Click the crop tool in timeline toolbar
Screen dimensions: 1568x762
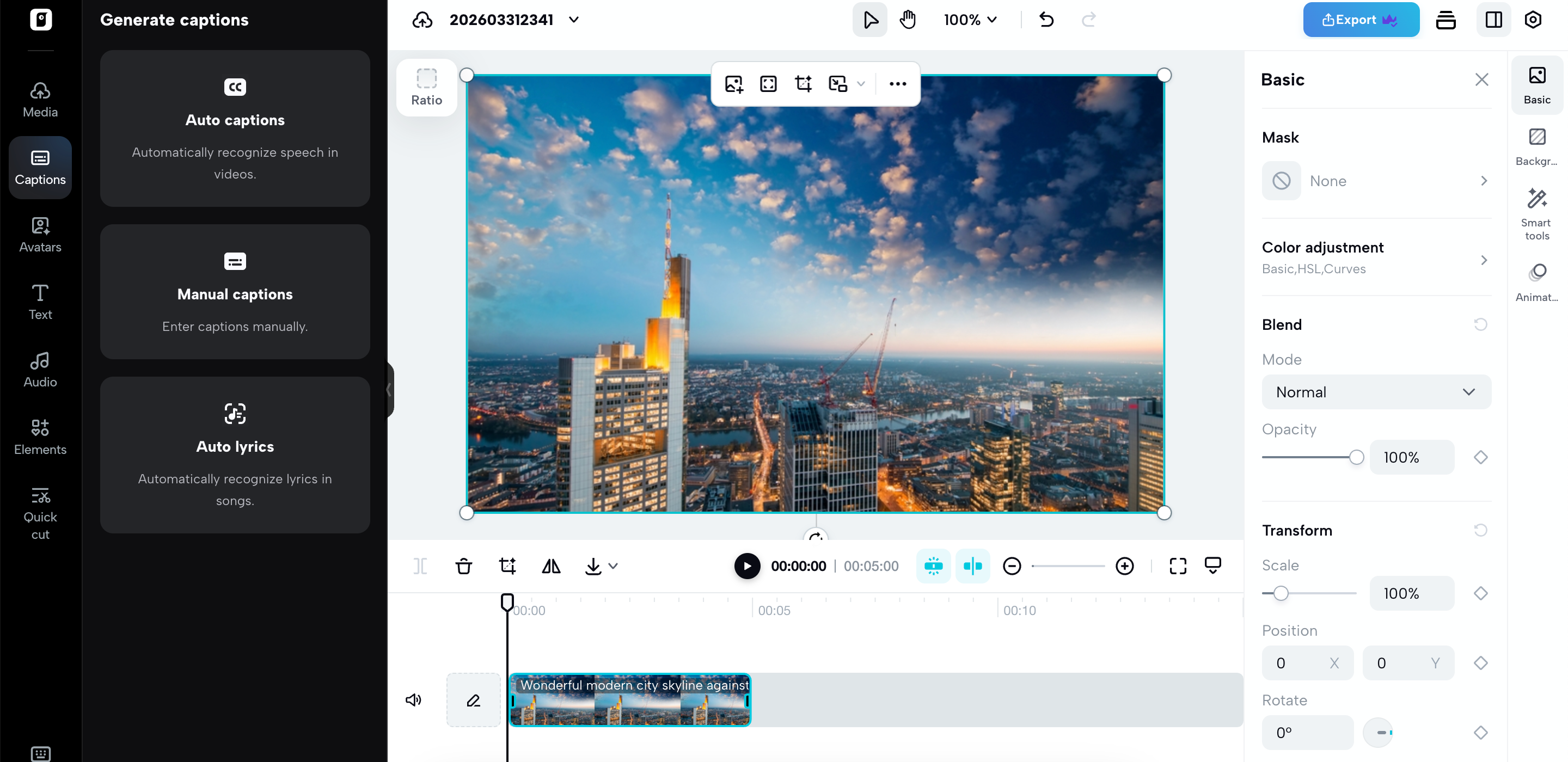tap(507, 566)
